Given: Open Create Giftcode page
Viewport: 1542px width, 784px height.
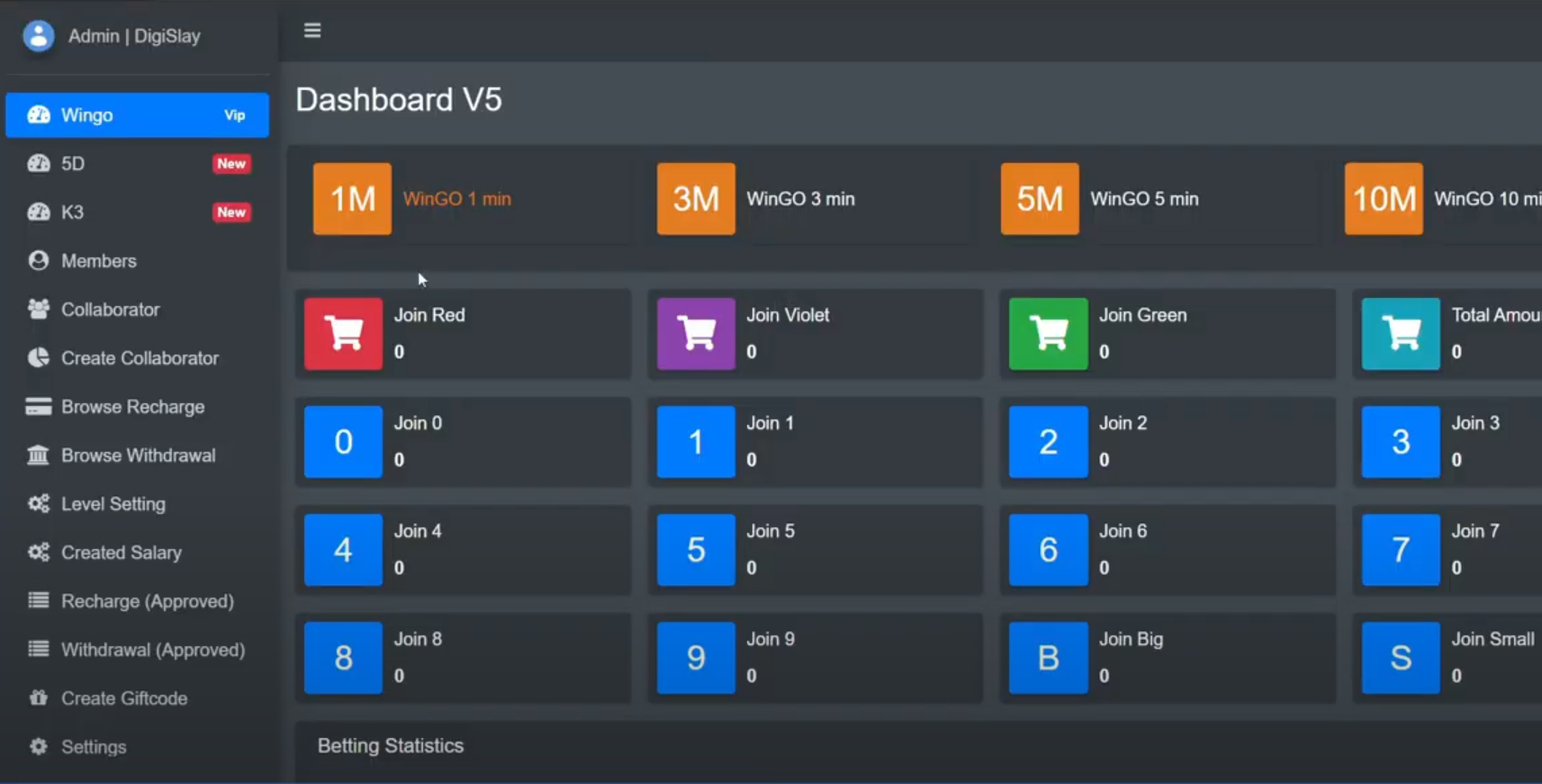Looking at the screenshot, I should click(124, 698).
